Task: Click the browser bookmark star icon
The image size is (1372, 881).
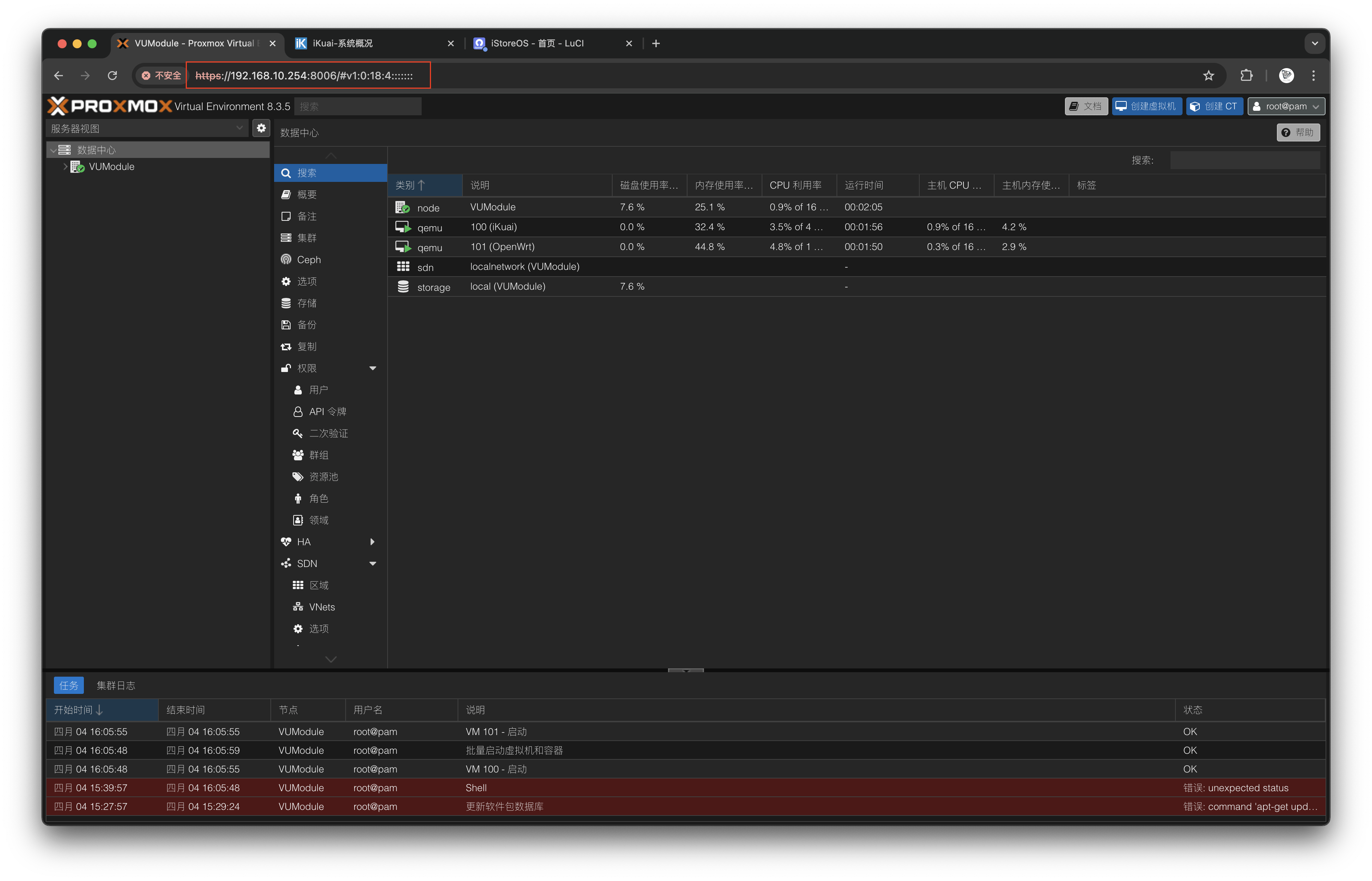Action: (x=1208, y=76)
